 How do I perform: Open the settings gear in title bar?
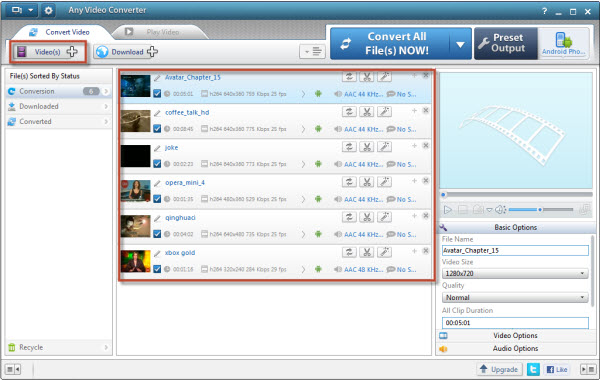click(x=48, y=10)
